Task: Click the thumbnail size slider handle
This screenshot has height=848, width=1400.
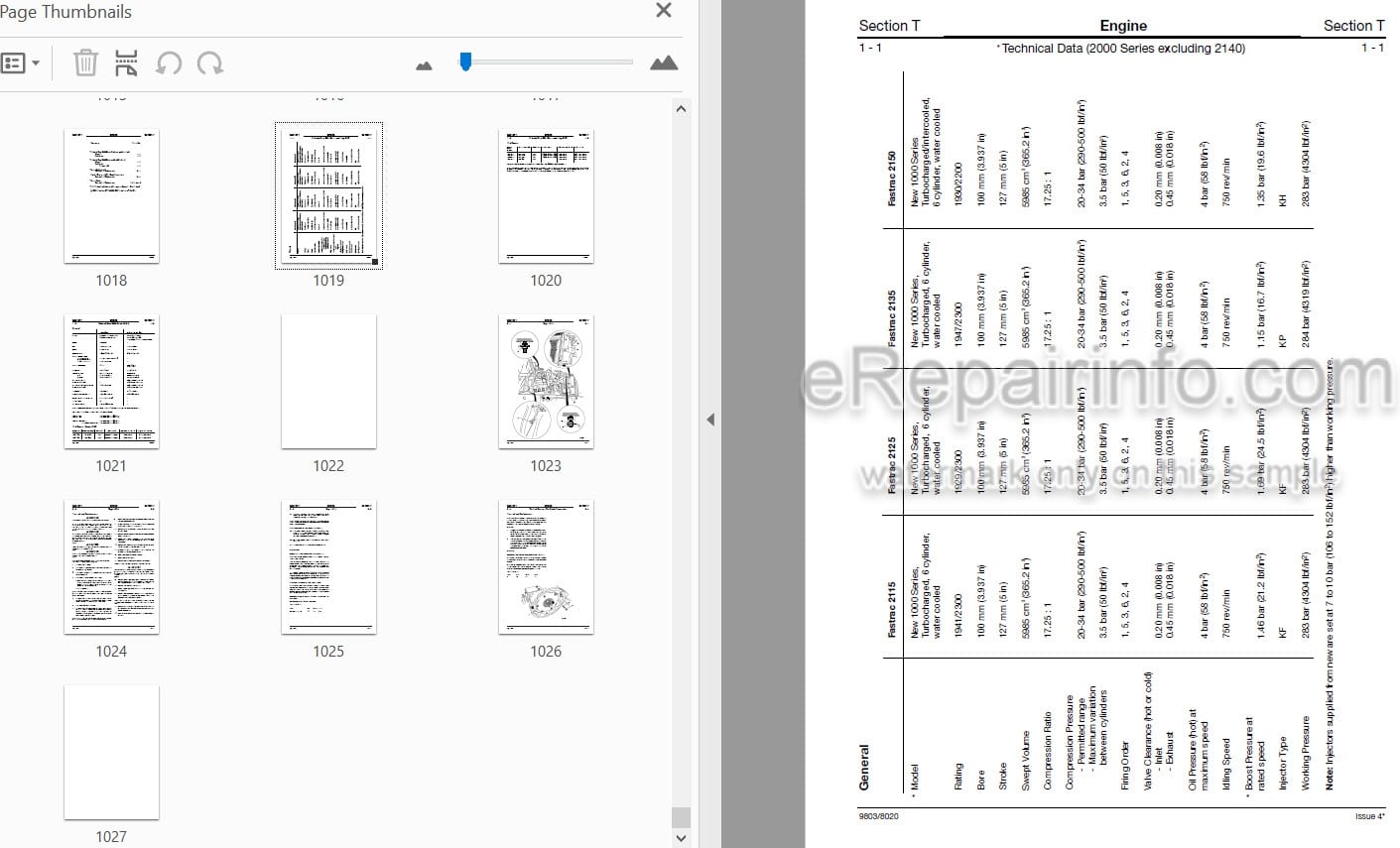Action: [464, 62]
